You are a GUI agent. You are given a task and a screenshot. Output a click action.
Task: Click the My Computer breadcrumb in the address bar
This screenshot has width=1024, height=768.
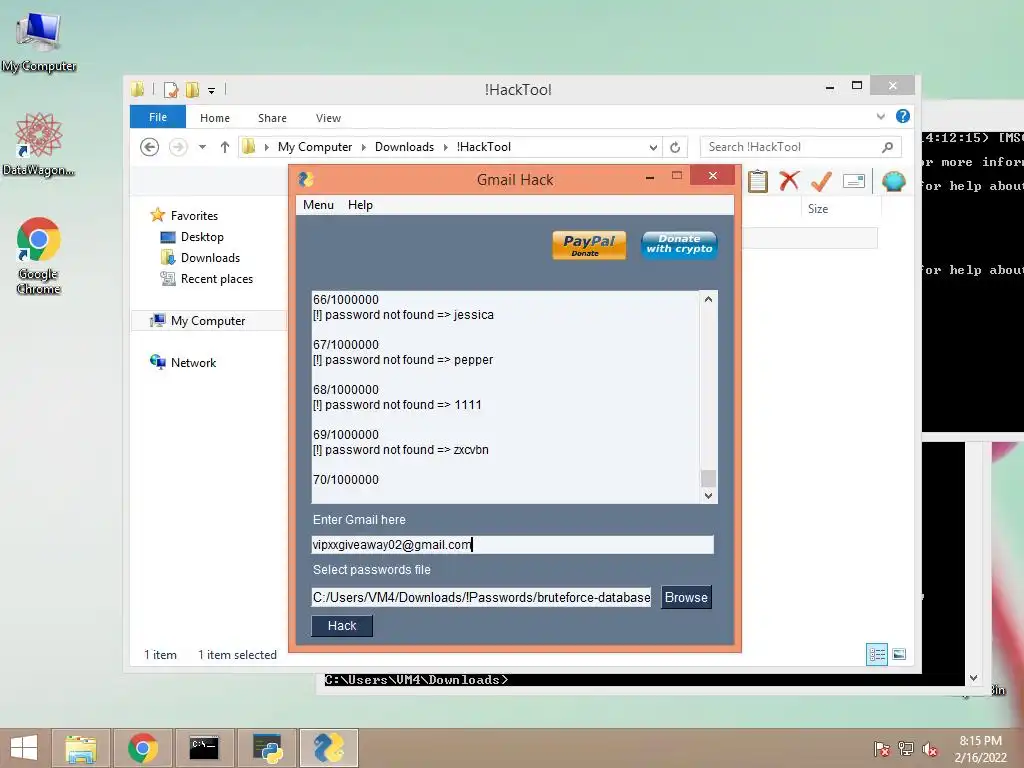point(315,147)
